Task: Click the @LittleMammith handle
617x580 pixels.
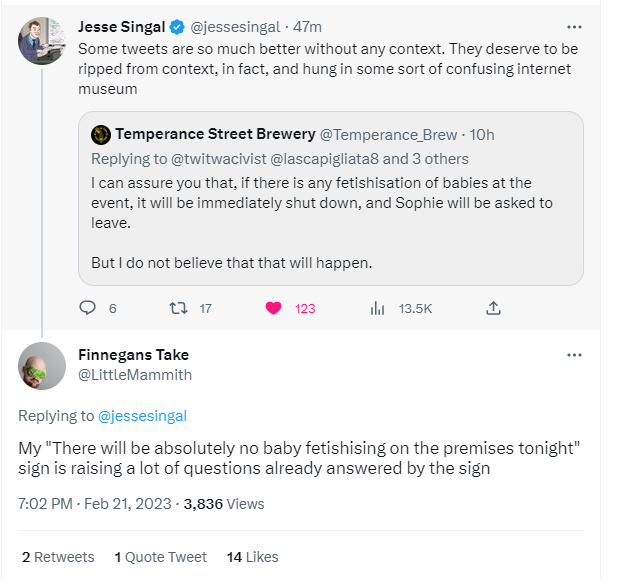Action: pyautogui.click(x=135, y=375)
